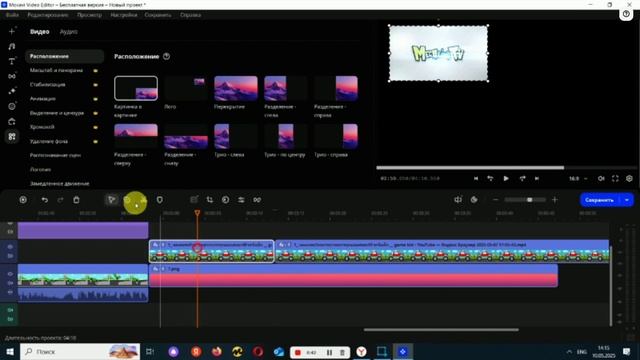Open aspect ratio 16:9 dropdown
The image size is (640, 360).
point(578,178)
